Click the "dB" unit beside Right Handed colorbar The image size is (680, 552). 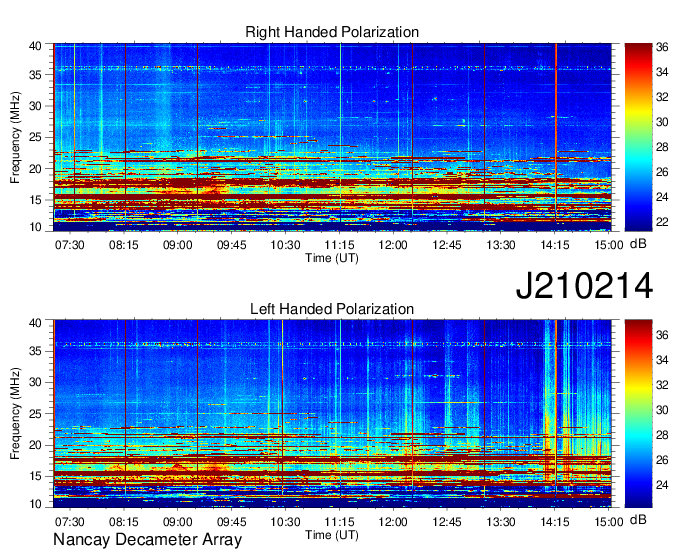(x=638, y=244)
